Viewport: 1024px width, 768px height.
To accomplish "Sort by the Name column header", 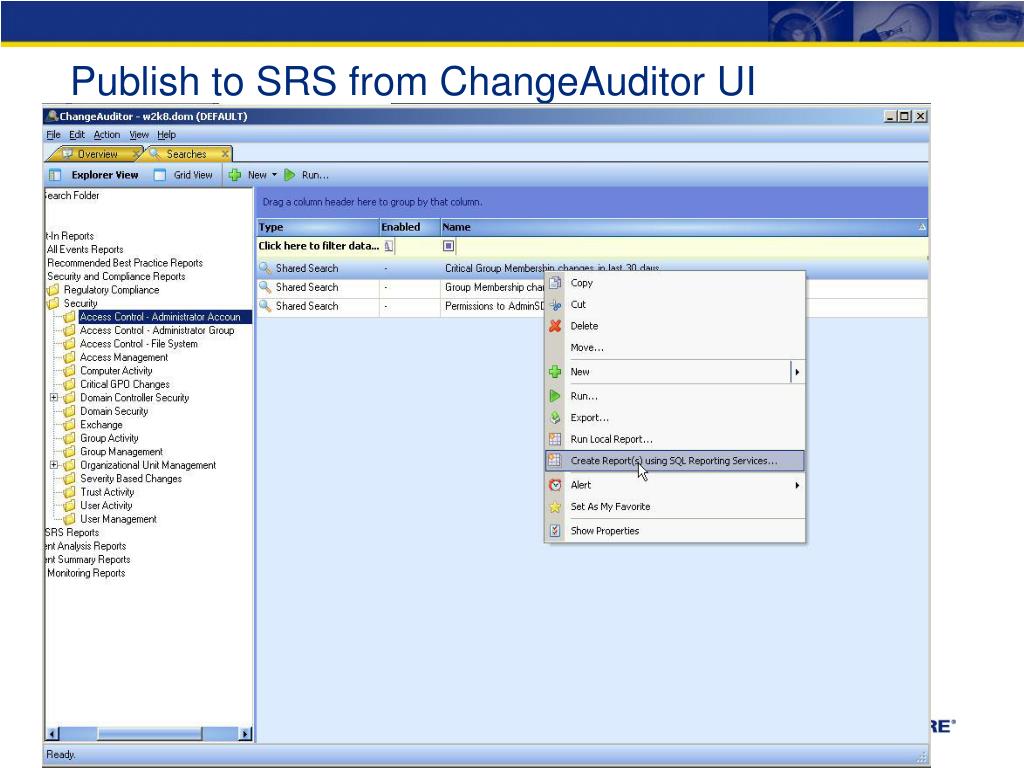I will point(684,227).
